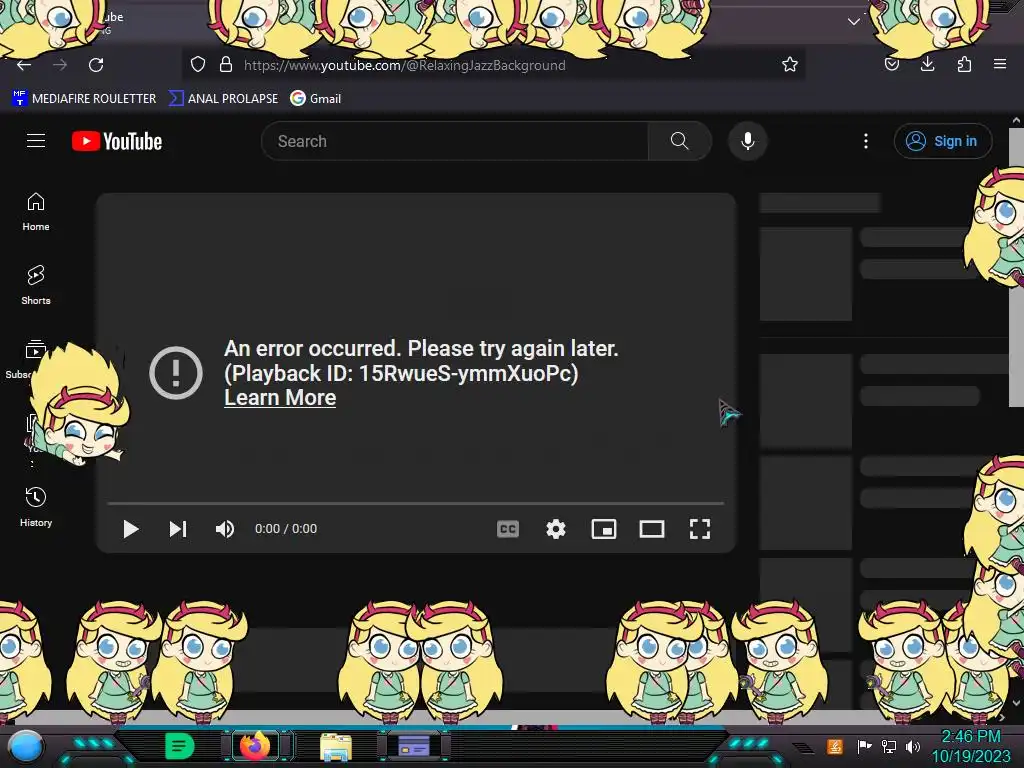Follow the Learn More link

(x=280, y=398)
